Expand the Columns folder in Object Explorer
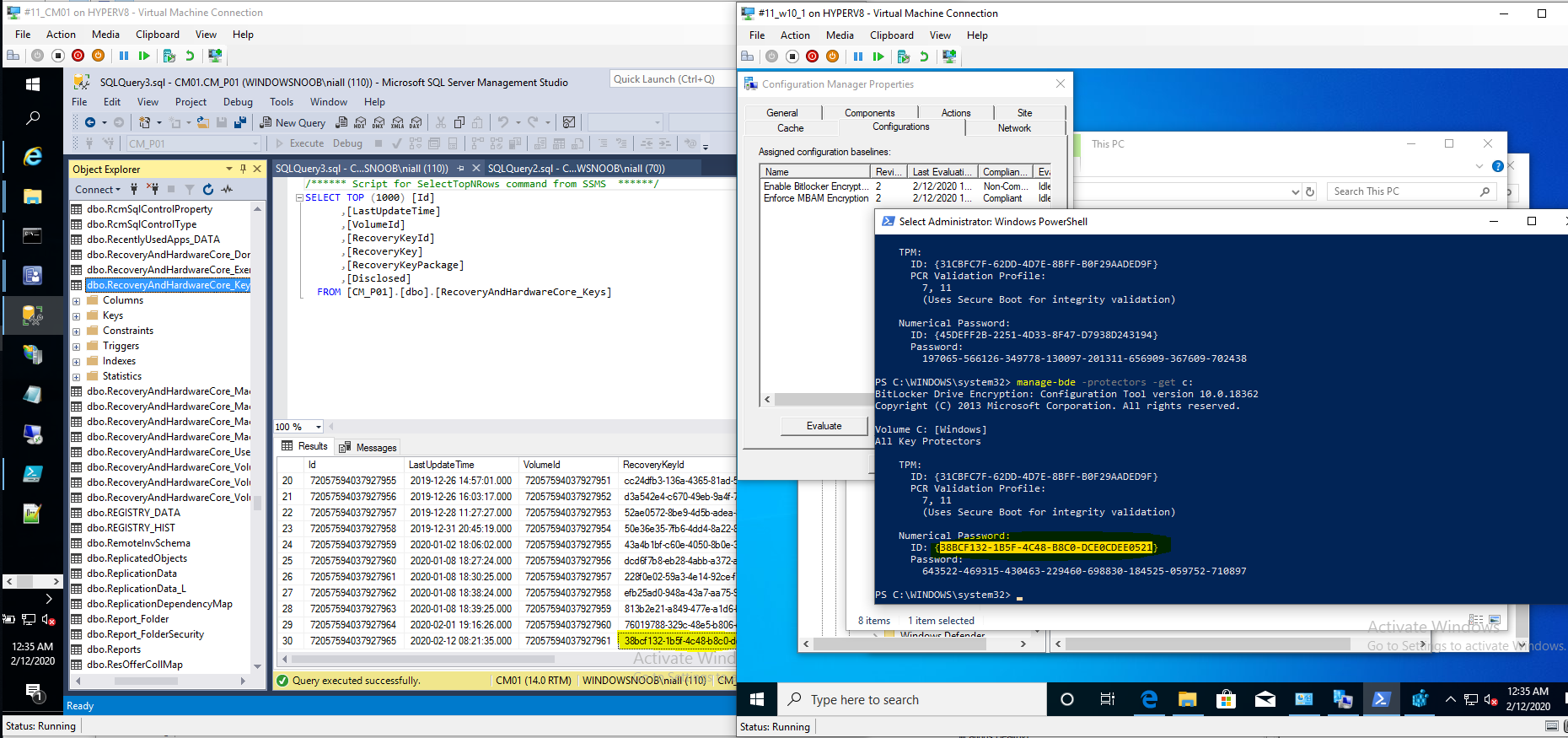Screen dimensions: 1568x738 pos(76,301)
